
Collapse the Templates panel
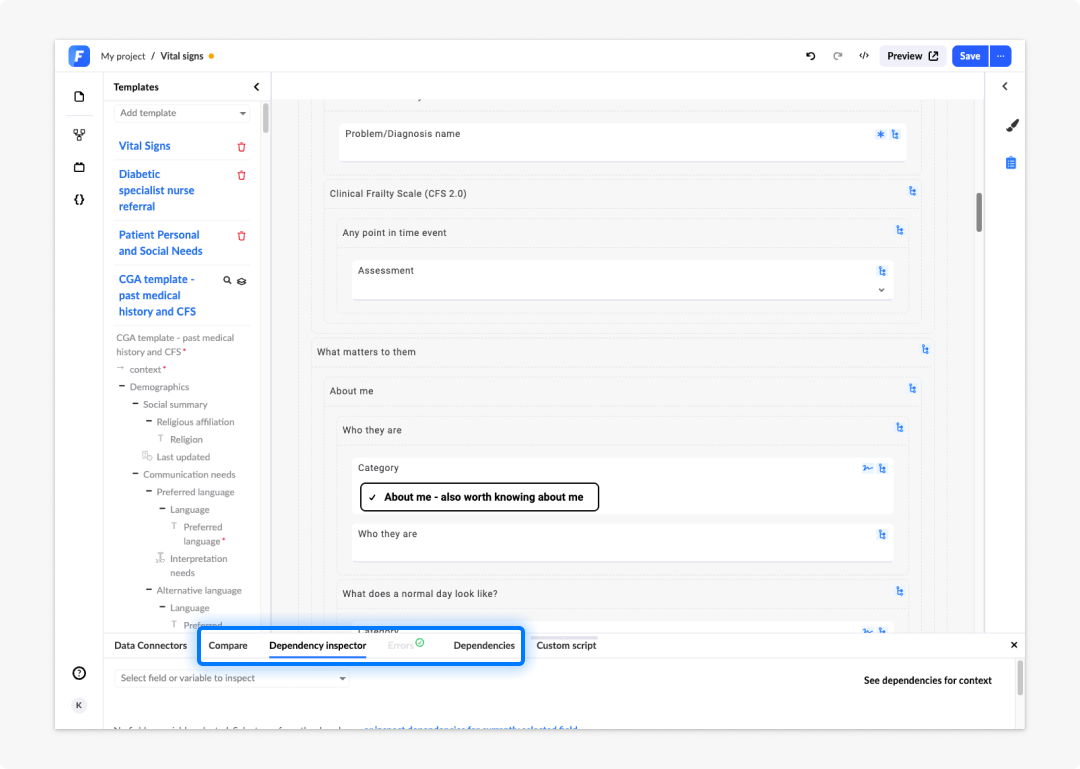click(256, 87)
